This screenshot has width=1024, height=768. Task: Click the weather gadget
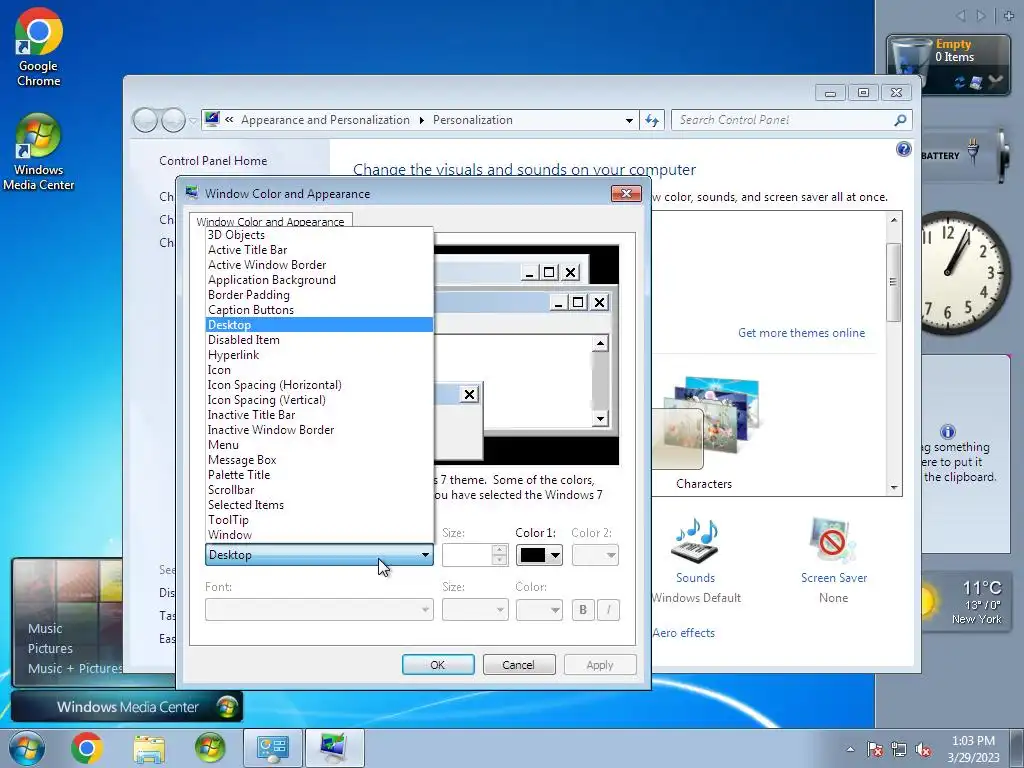pos(967,601)
